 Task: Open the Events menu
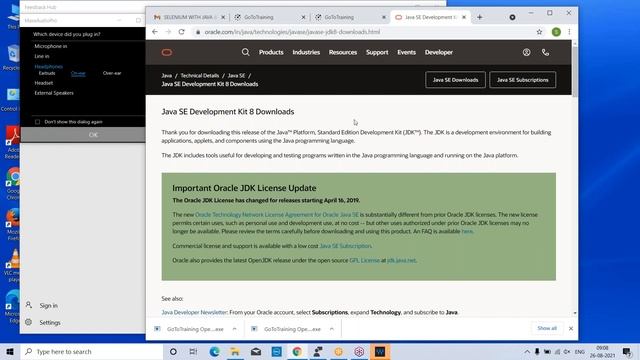(x=407, y=52)
